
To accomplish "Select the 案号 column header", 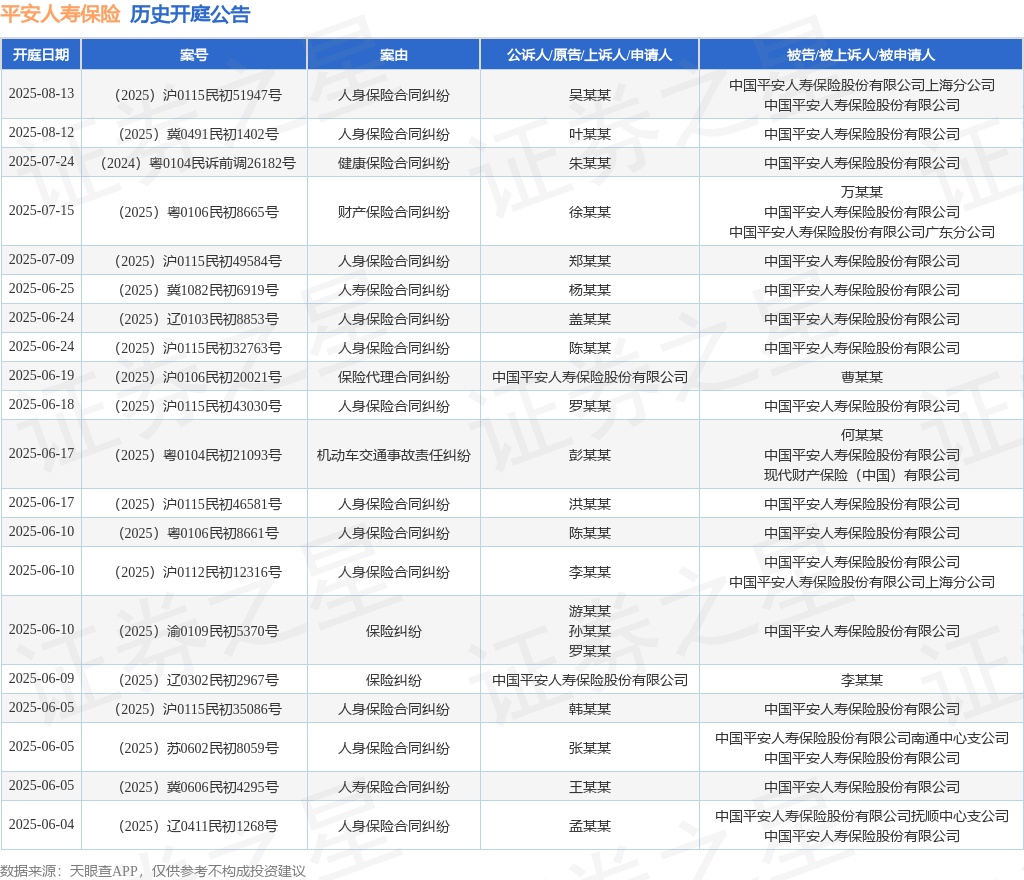I will point(194,55).
